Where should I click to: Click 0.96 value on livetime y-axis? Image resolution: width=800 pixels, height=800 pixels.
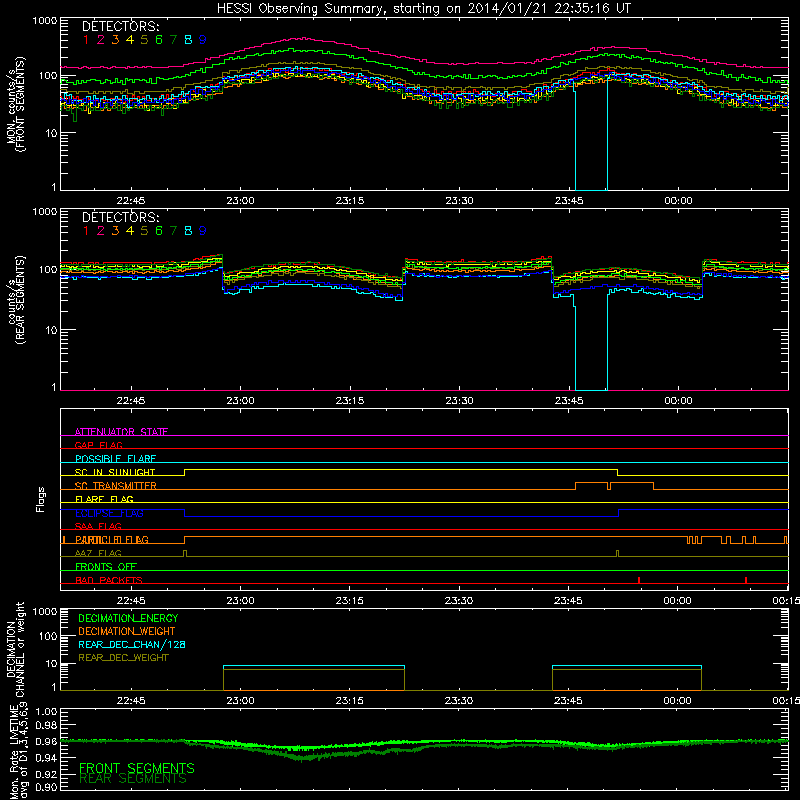46,742
